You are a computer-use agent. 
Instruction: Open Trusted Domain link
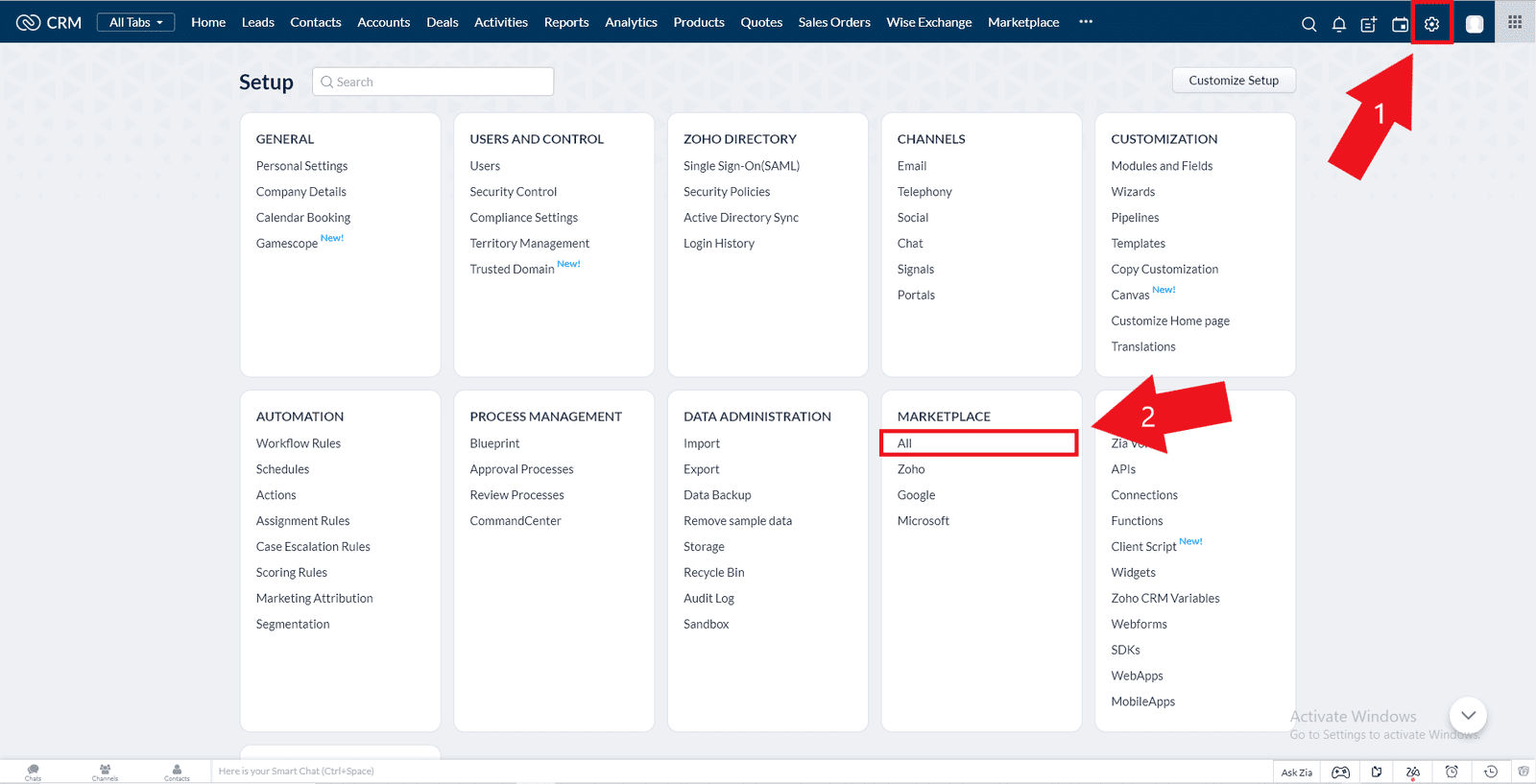512,270
